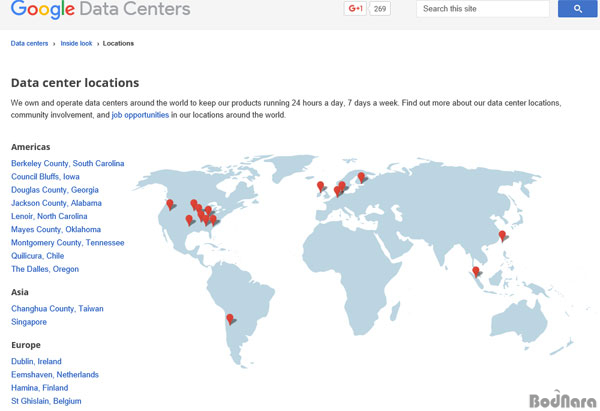Click the 269 share count box
Screen dimensions: 600x411
(380, 8)
